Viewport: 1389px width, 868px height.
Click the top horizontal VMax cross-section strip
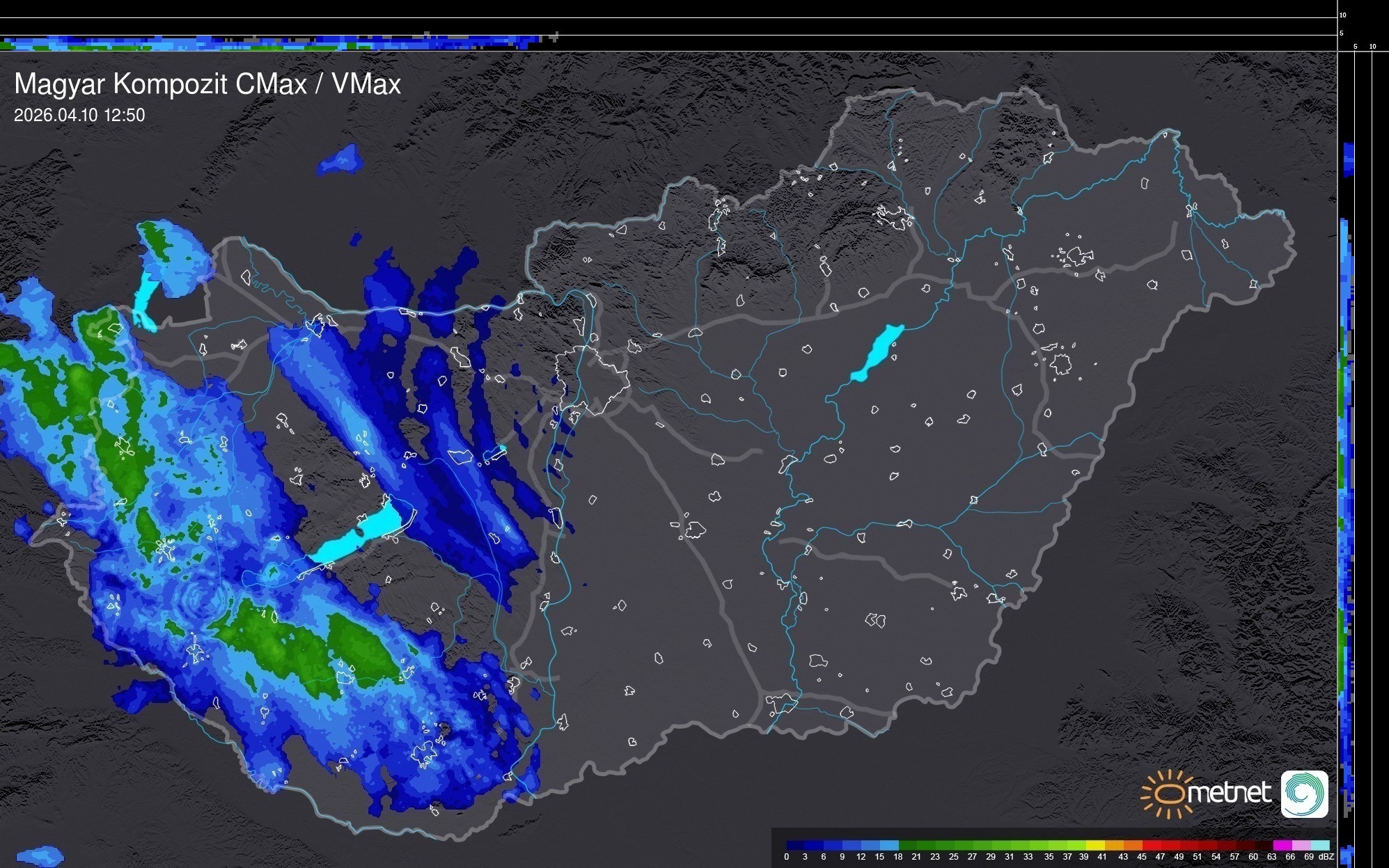278,43
